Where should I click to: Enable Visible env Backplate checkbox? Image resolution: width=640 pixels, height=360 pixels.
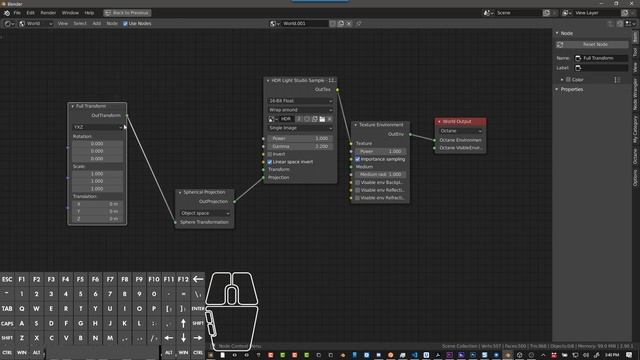coord(358,182)
